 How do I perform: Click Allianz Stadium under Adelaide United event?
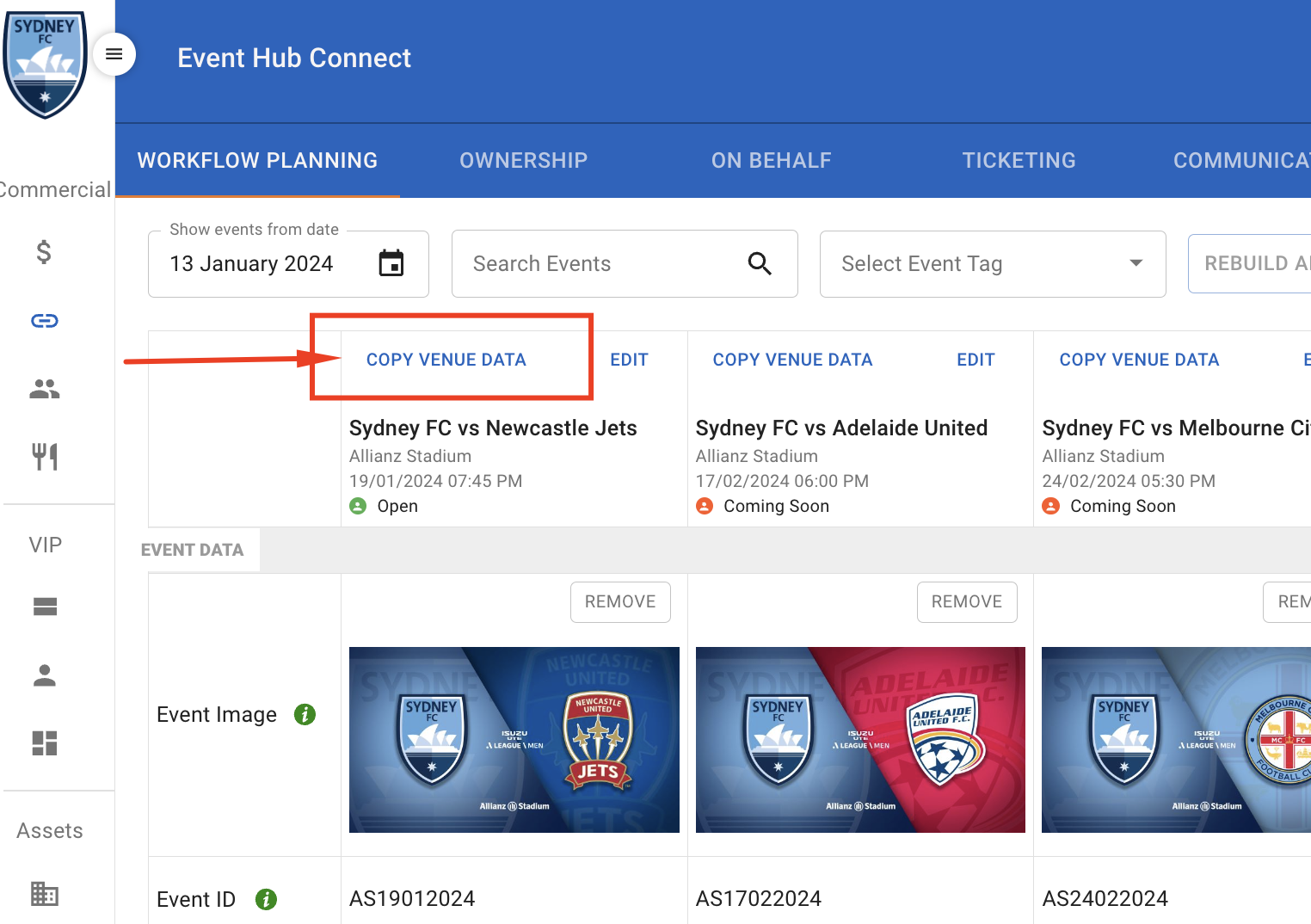pos(757,456)
